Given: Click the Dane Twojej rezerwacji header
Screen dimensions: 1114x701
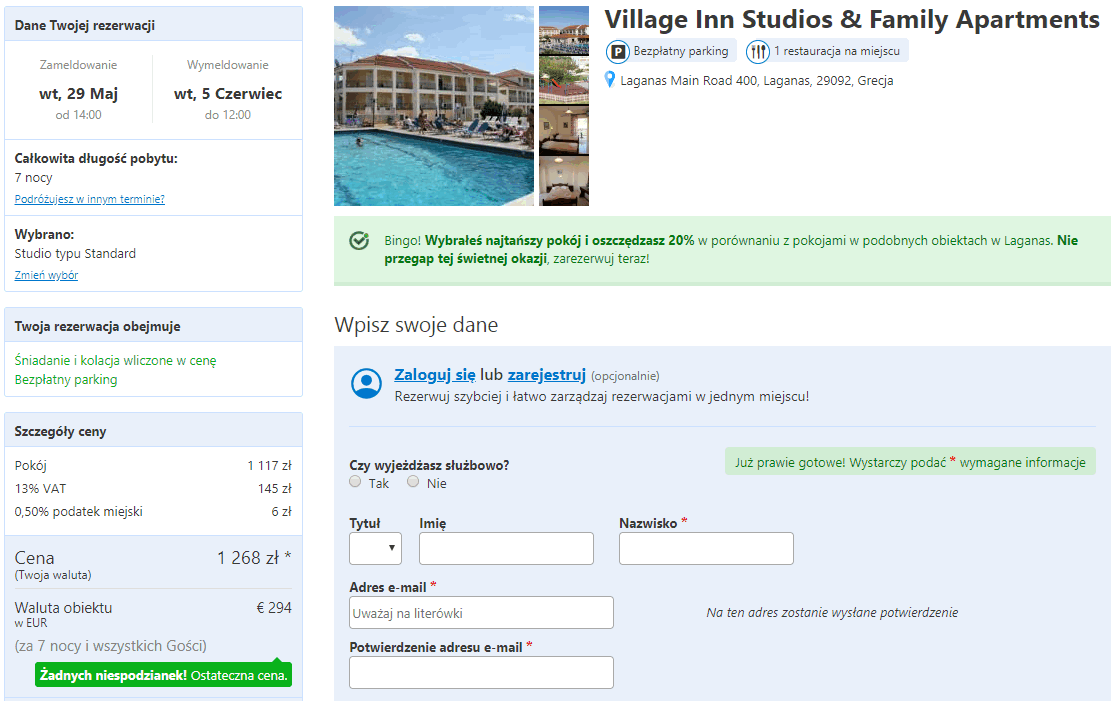Looking at the screenshot, I should (x=153, y=25).
